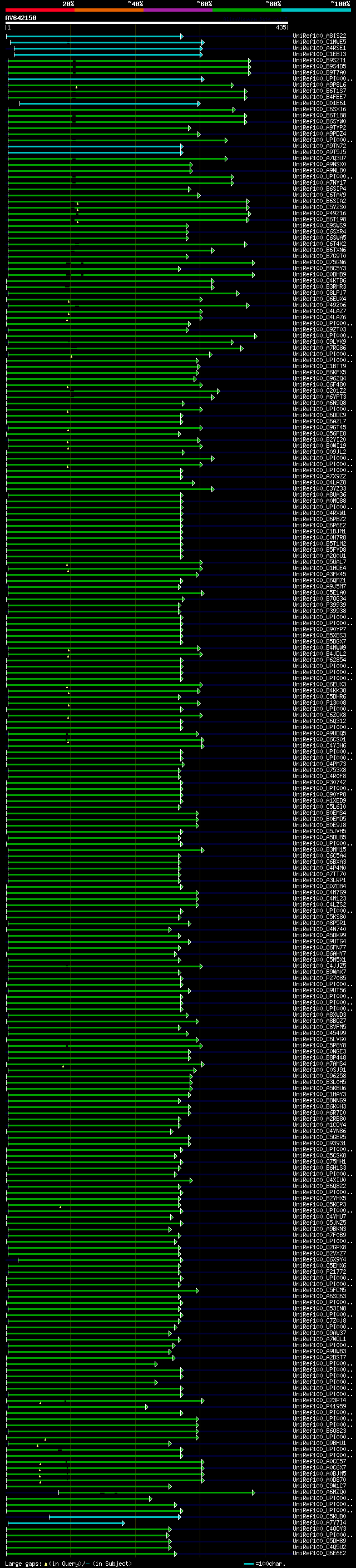
Task: Select hit UniRef100_B9S4D5
Action: tap(319, 66)
